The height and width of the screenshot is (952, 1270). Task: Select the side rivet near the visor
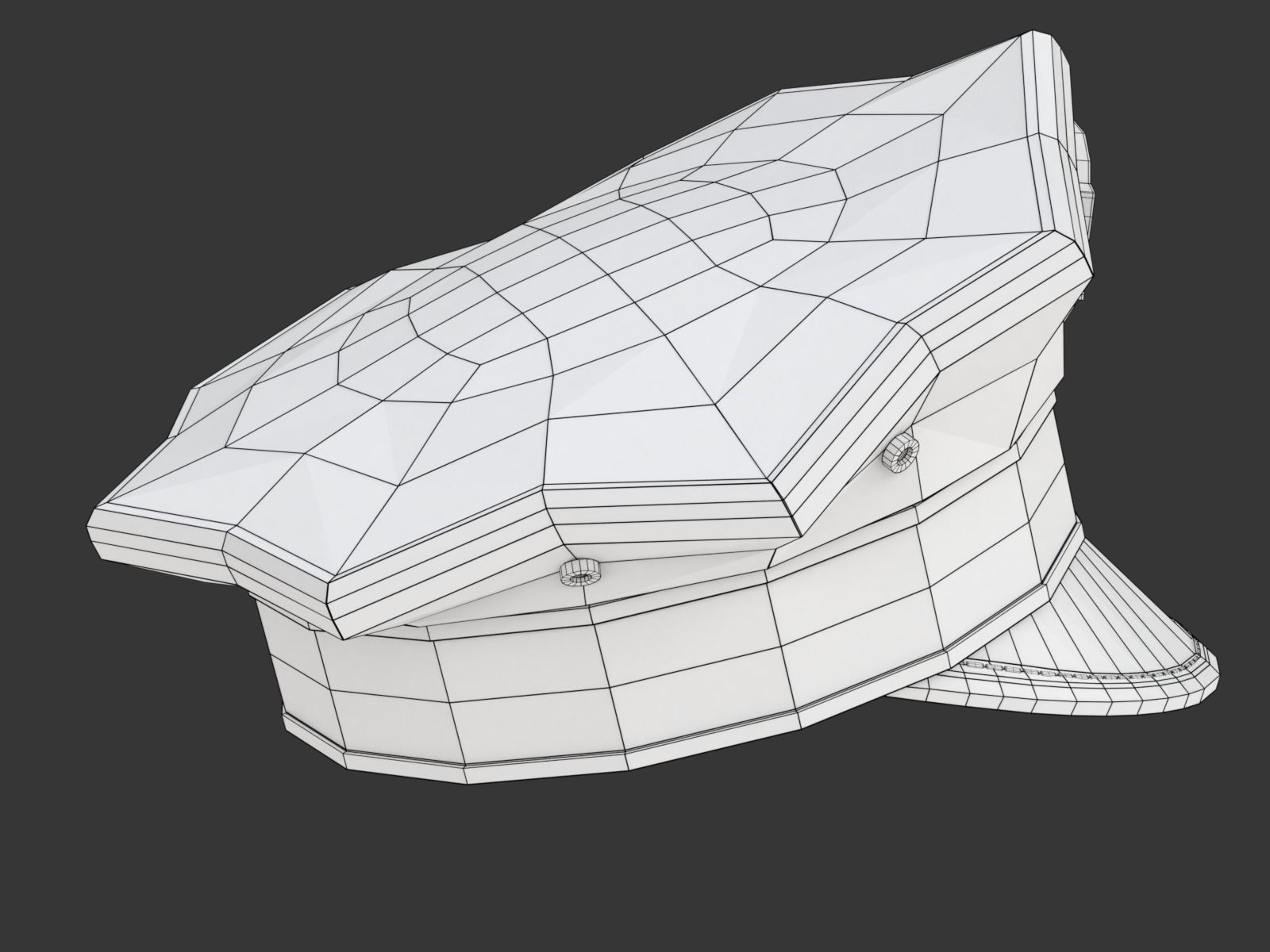900,455
